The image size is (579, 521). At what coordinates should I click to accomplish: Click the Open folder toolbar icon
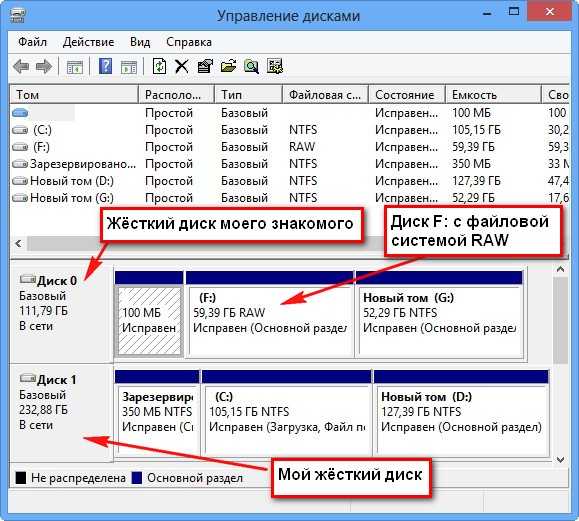228,67
